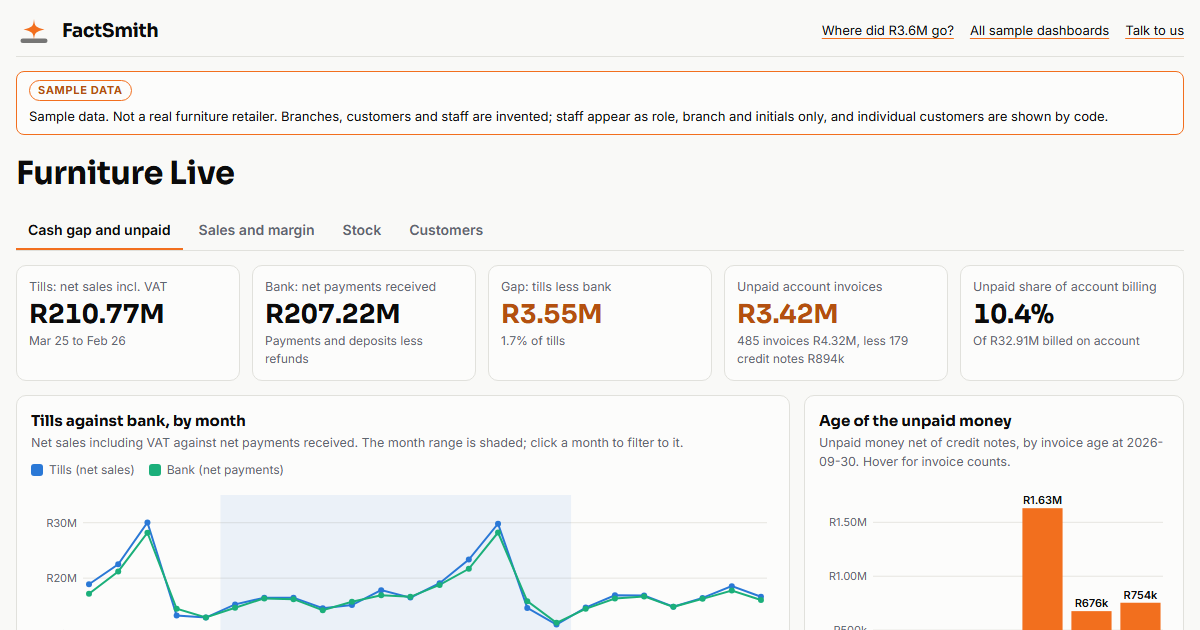Click 'Unpaid account invoices' card label
This screenshot has height=630, width=1200.
pyautogui.click(x=810, y=287)
